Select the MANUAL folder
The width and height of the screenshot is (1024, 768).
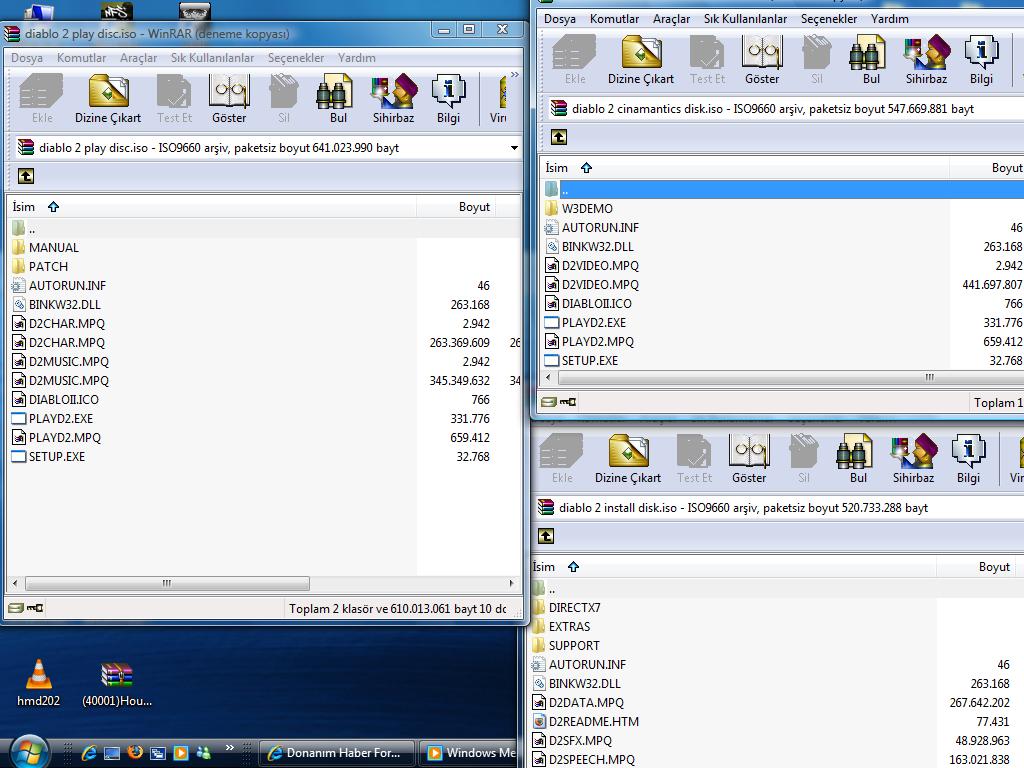[x=53, y=248]
